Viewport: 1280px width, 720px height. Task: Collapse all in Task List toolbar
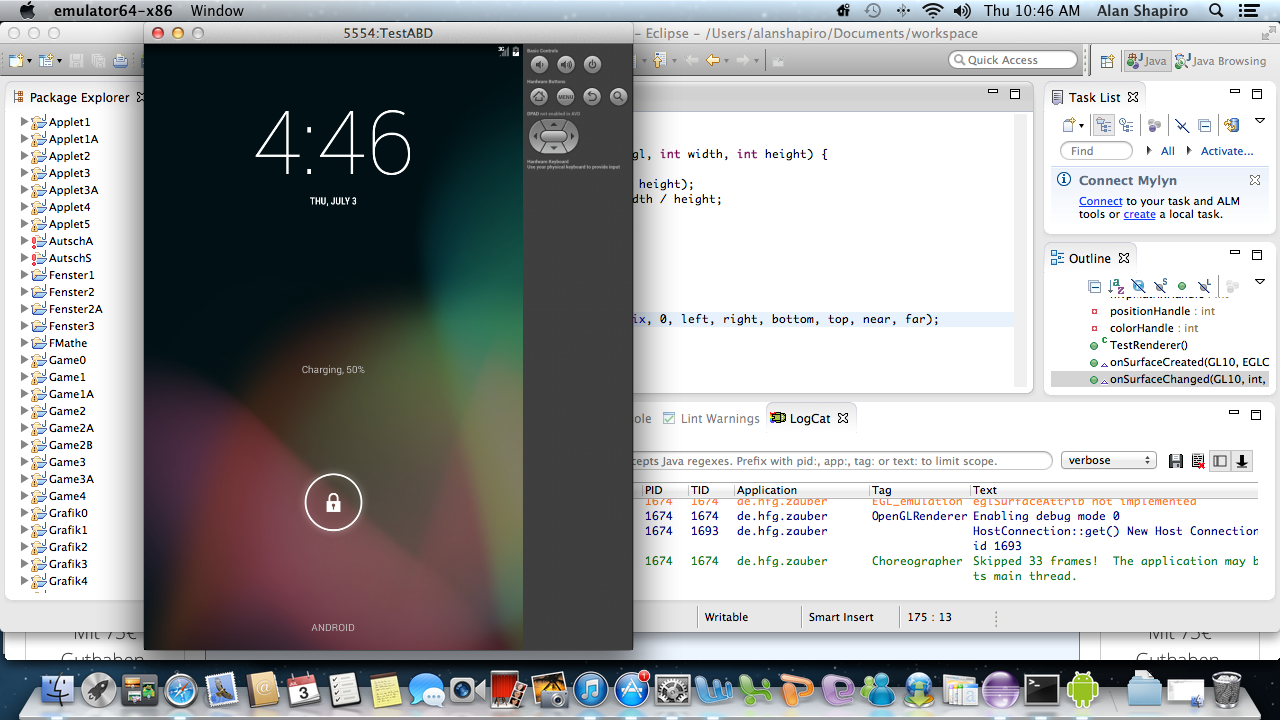point(1205,125)
